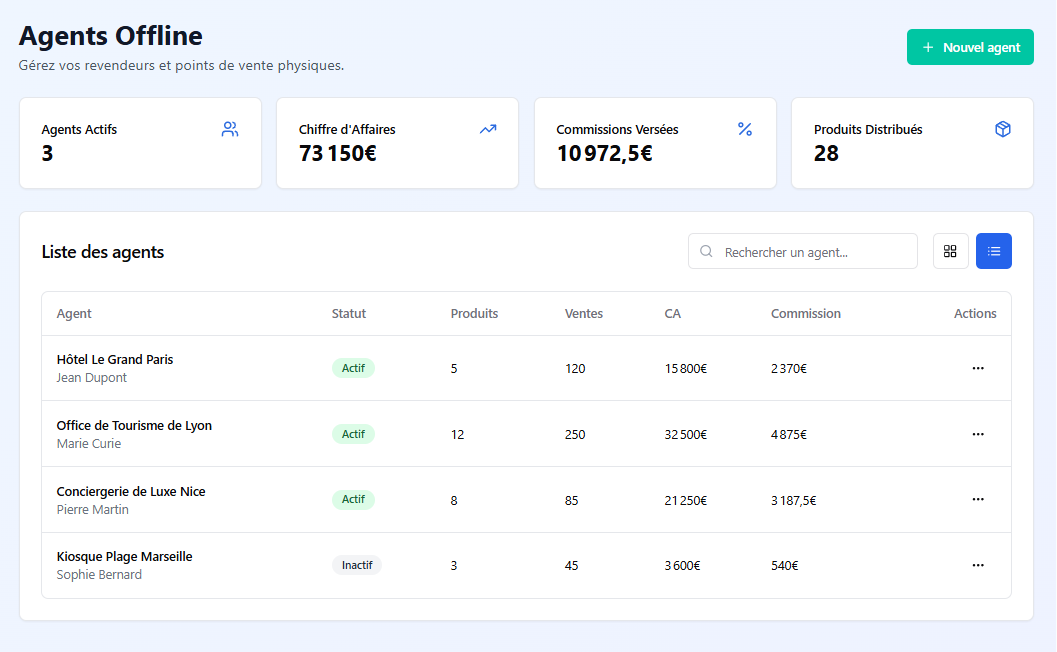The image size is (1057, 652).
Task: Click the Inactif badge for Sophie Bernard
Action: [x=357, y=565]
